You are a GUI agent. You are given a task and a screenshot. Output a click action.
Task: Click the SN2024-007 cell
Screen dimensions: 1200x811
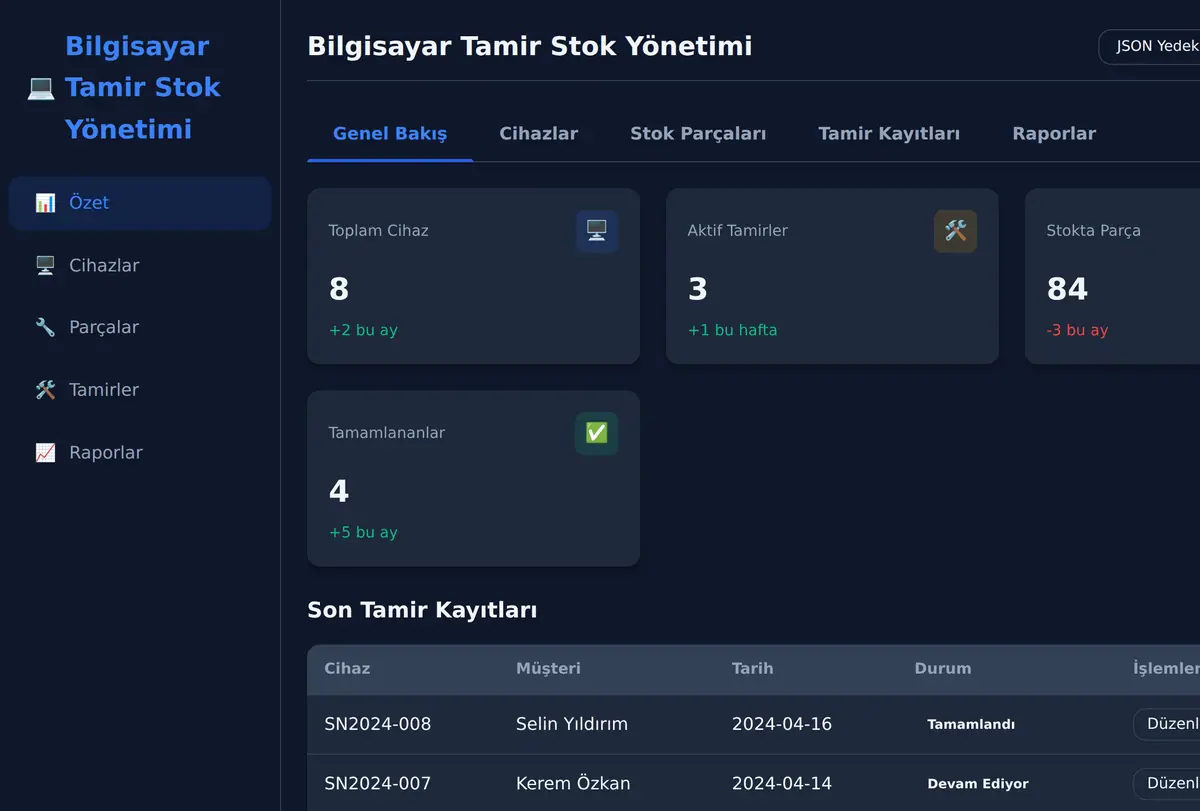(x=378, y=783)
